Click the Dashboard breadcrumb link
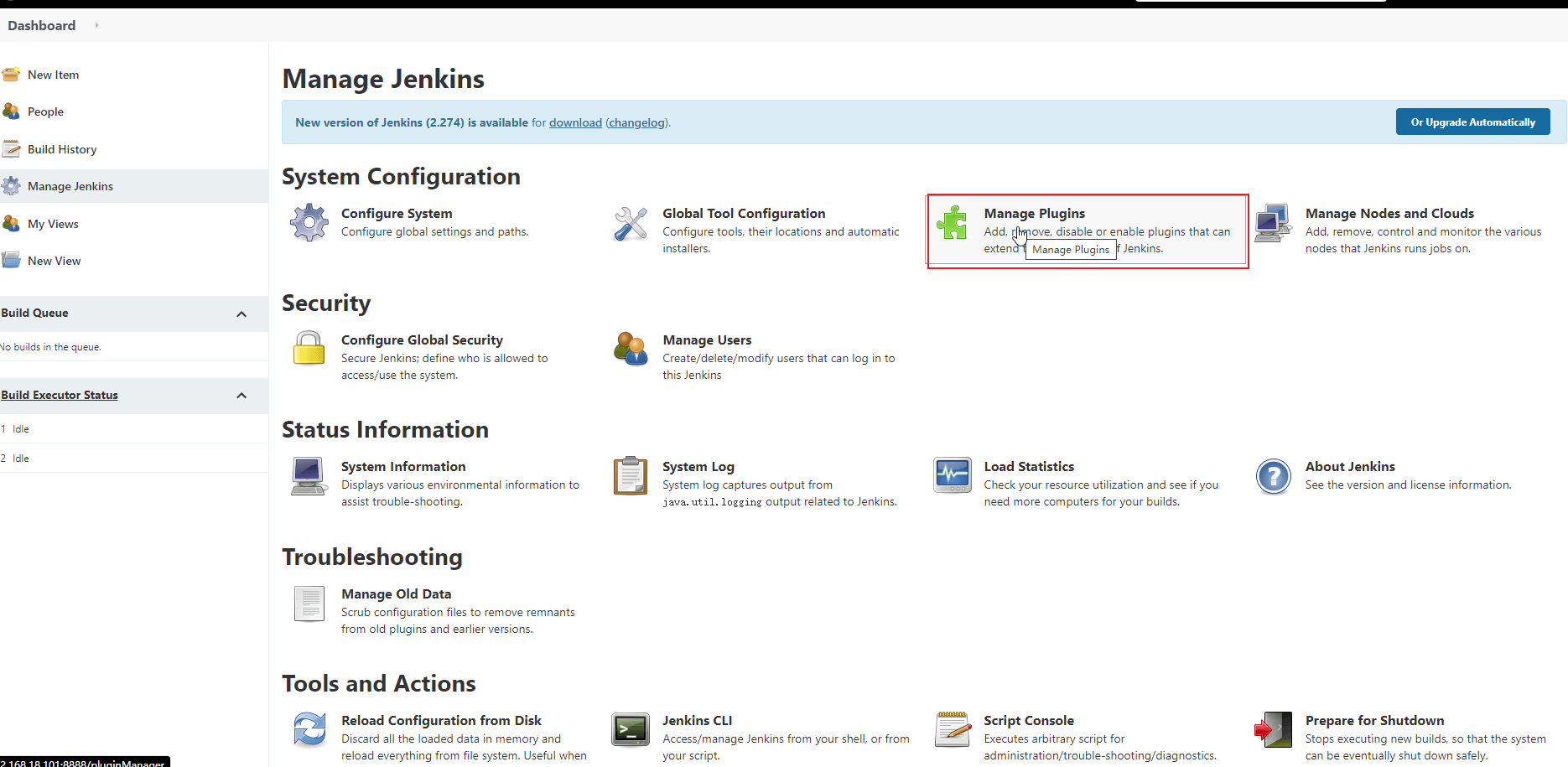The image size is (1568, 767). pos(42,25)
